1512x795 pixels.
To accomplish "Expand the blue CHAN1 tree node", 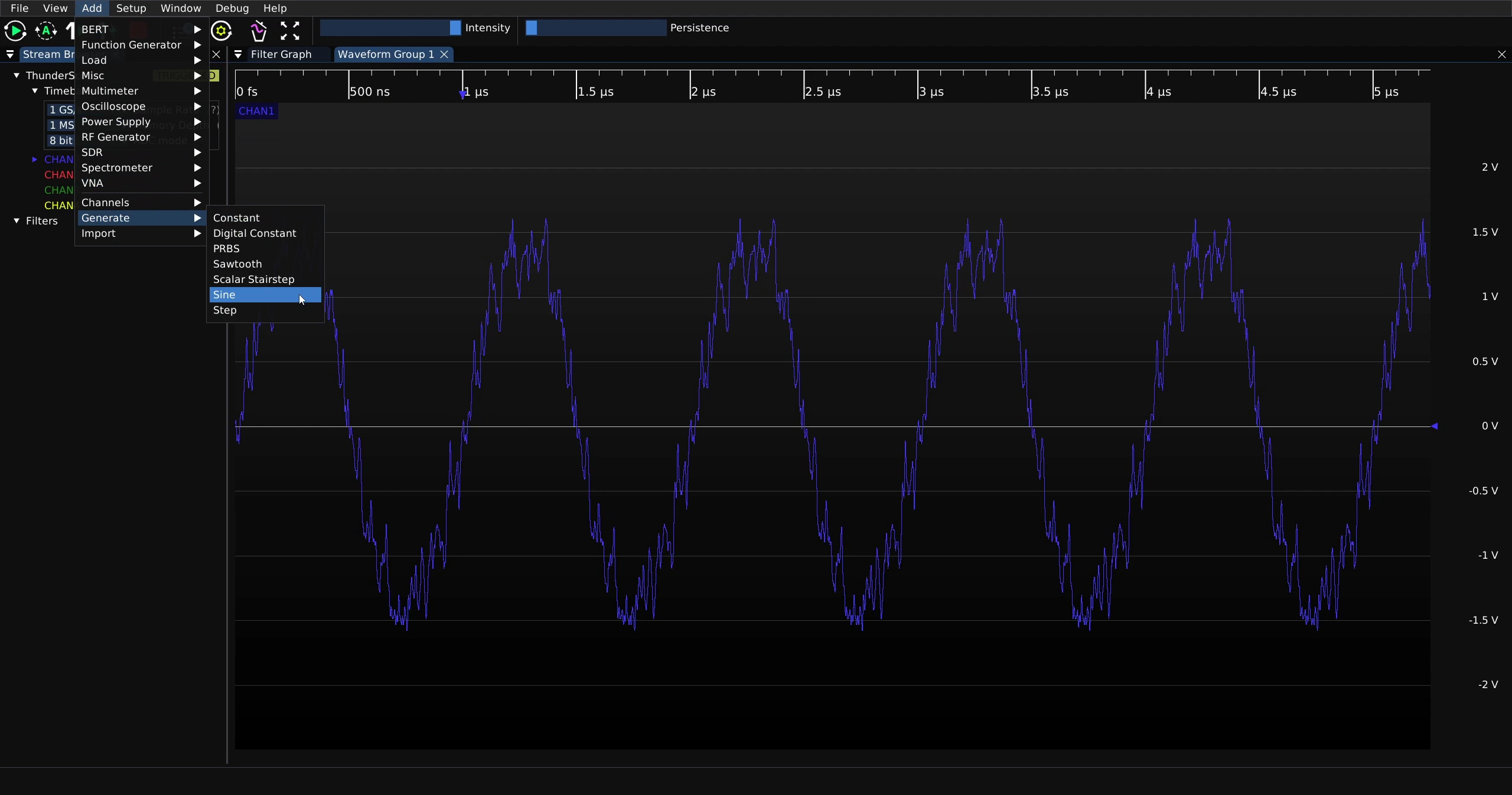I will (35, 159).
